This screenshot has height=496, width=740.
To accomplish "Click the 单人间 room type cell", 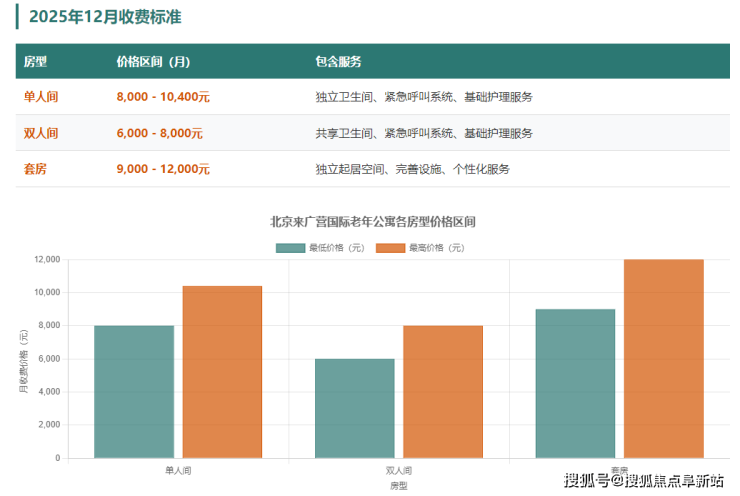I will coord(41,98).
